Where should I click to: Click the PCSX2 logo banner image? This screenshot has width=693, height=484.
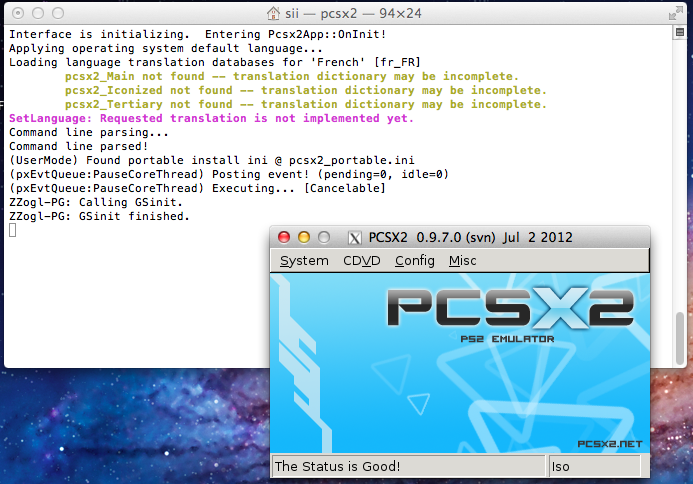460,363
